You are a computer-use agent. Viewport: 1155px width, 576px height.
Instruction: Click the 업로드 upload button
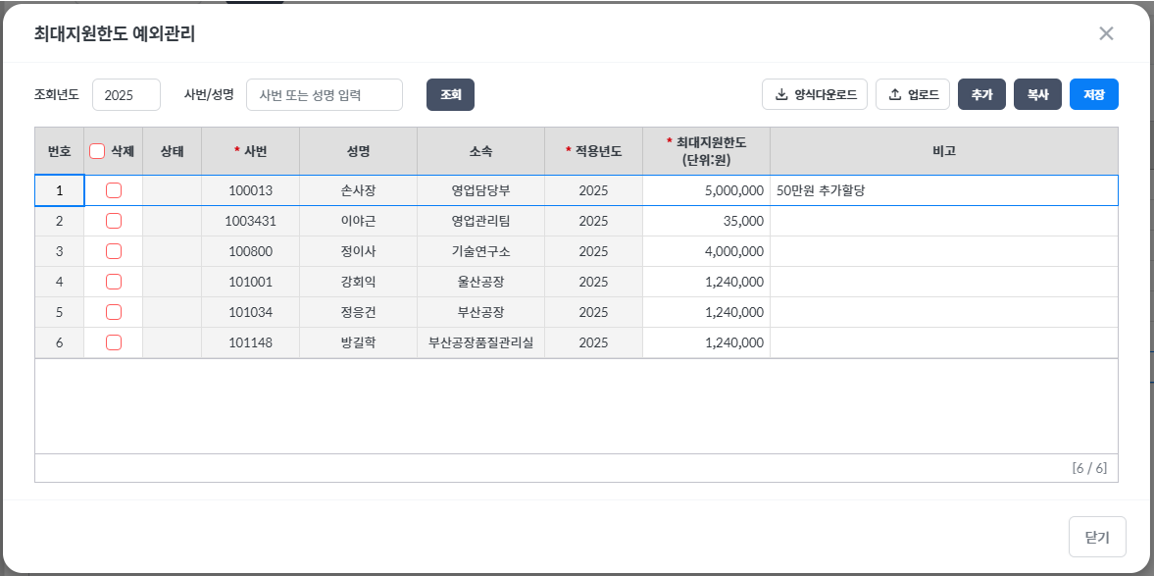(x=913, y=94)
